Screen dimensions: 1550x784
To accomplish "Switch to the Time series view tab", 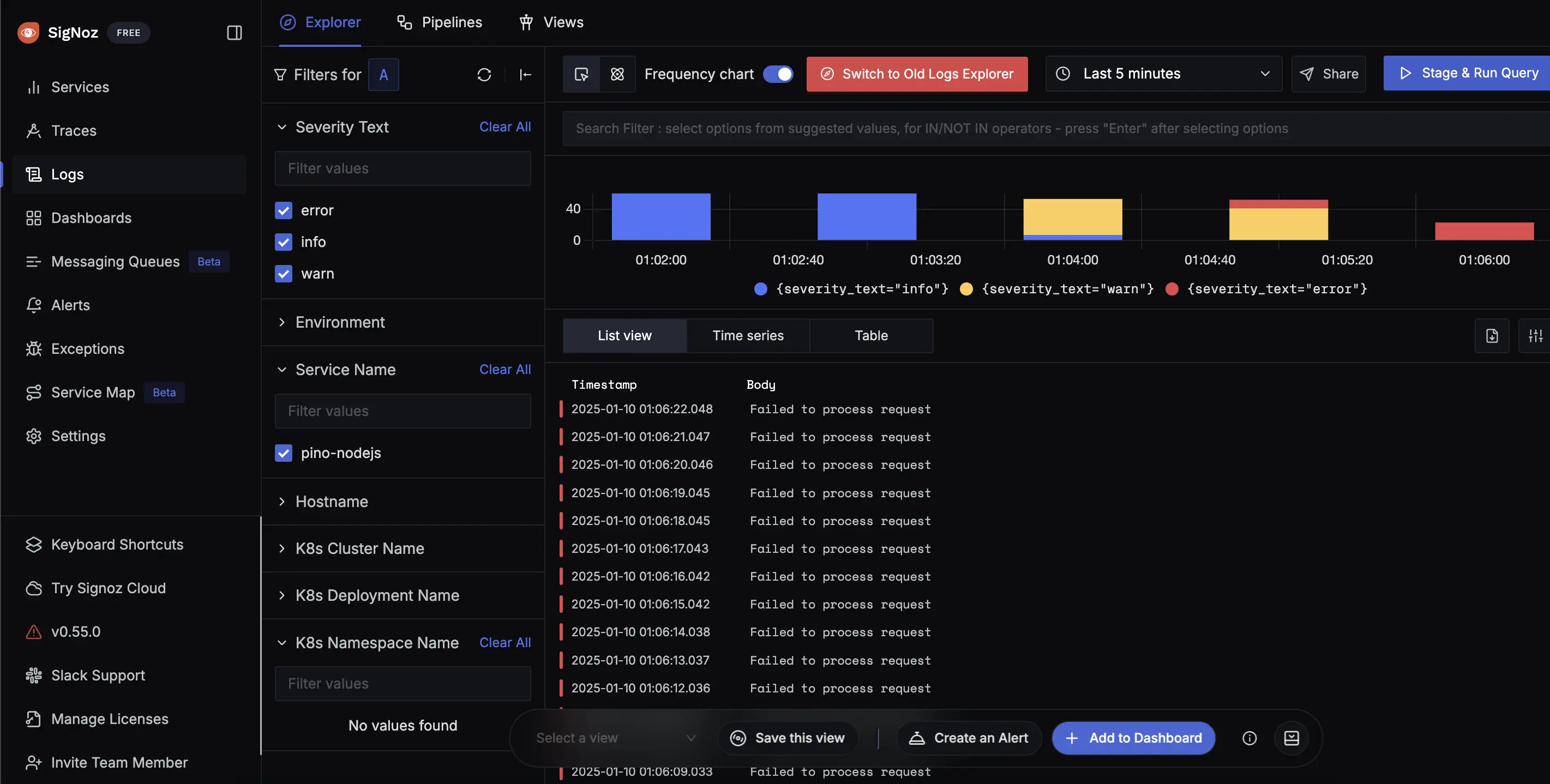I will point(749,335).
